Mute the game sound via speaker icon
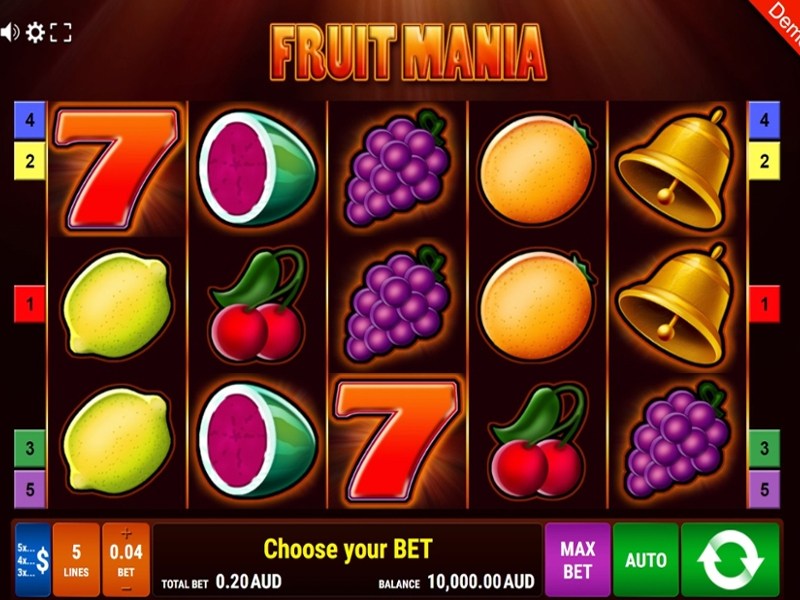The height and width of the screenshot is (600, 800). (x=10, y=33)
